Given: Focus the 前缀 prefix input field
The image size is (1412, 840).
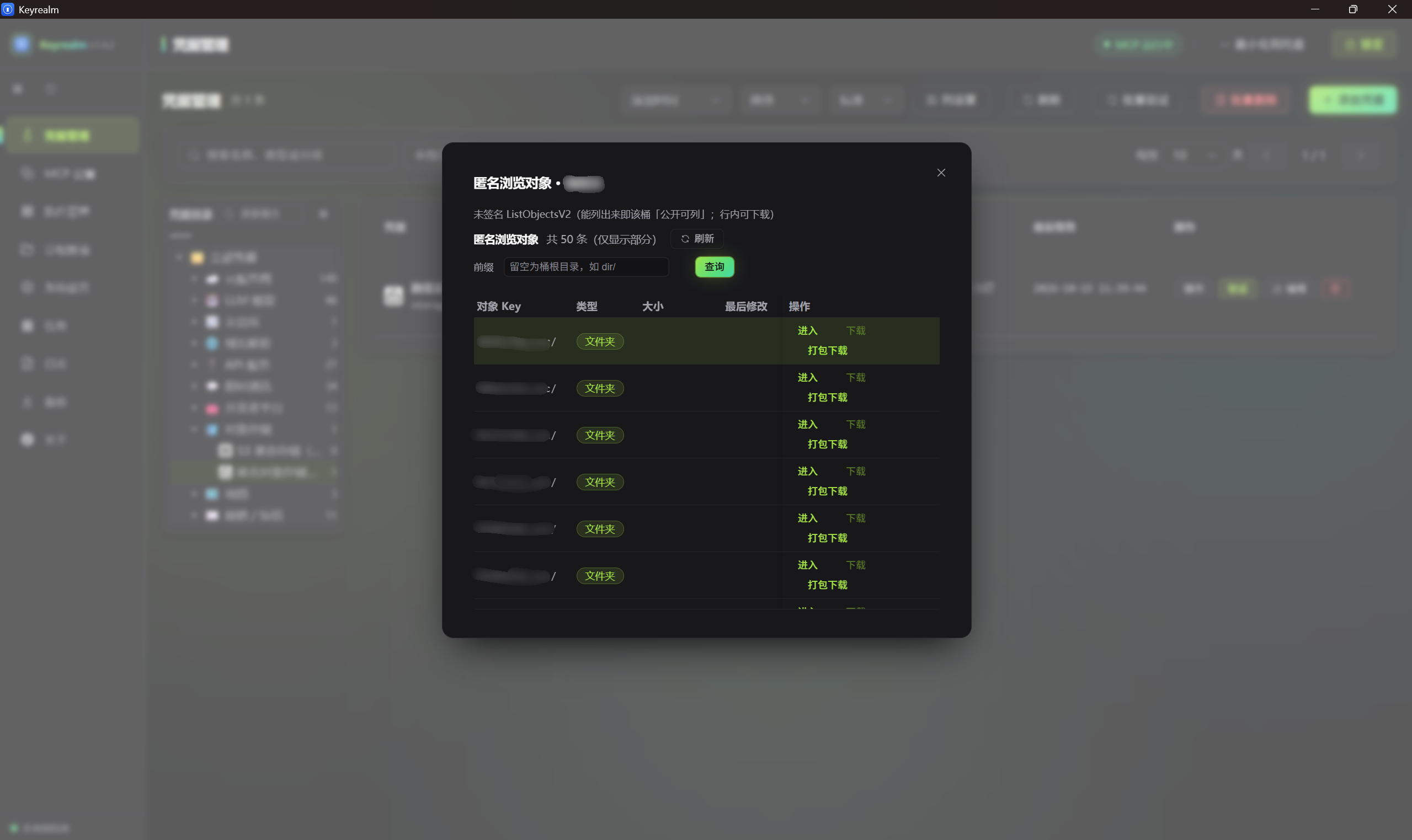Looking at the screenshot, I should 586,266.
